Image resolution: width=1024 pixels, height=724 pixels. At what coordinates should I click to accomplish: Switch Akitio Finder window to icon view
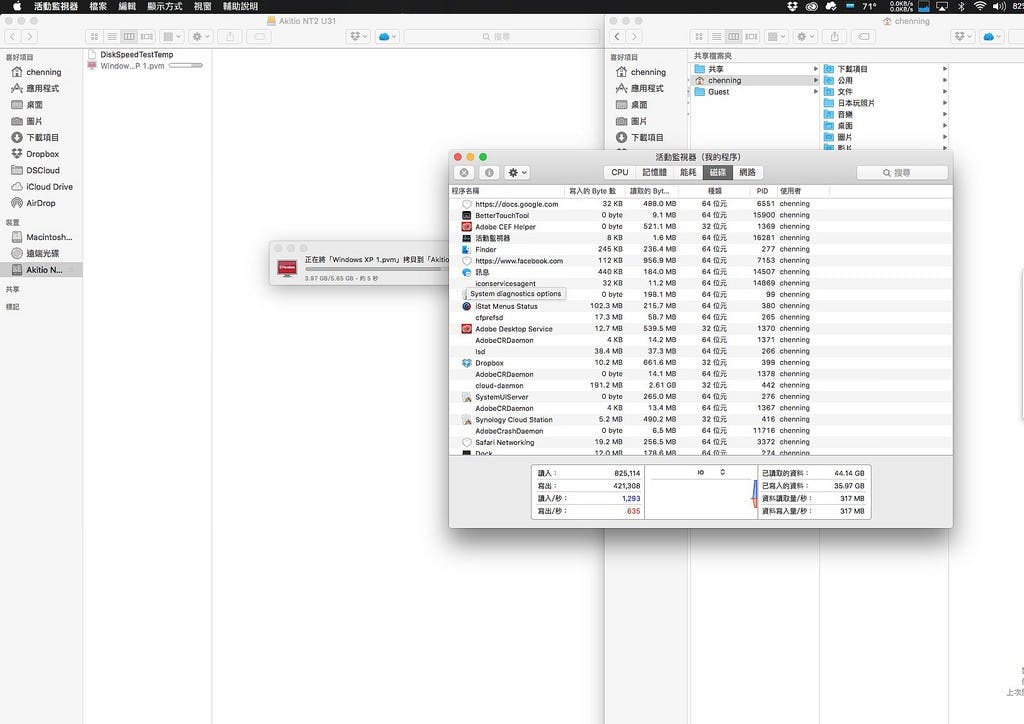click(x=94, y=37)
